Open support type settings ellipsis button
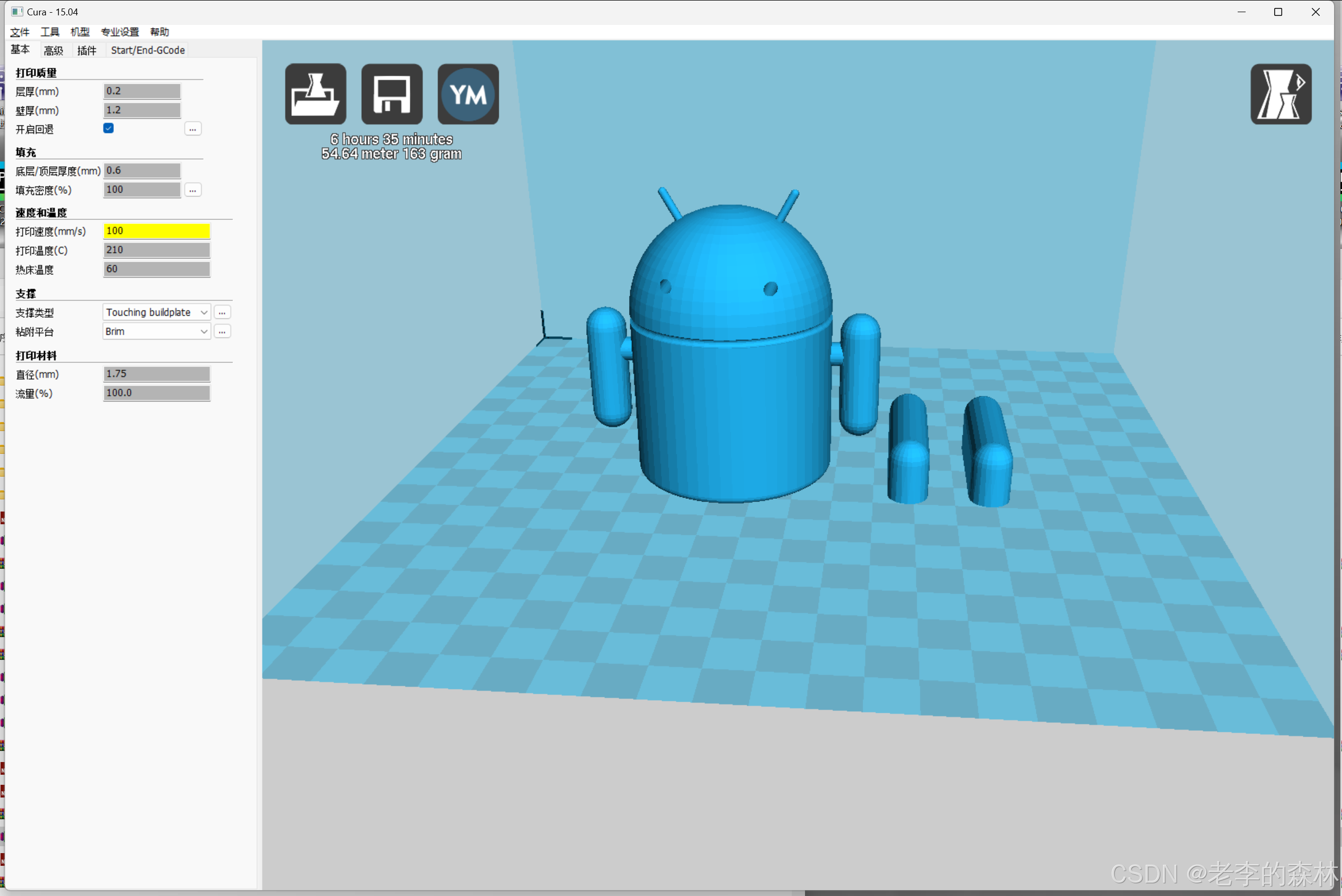The height and width of the screenshot is (896, 1342). (x=222, y=312)
